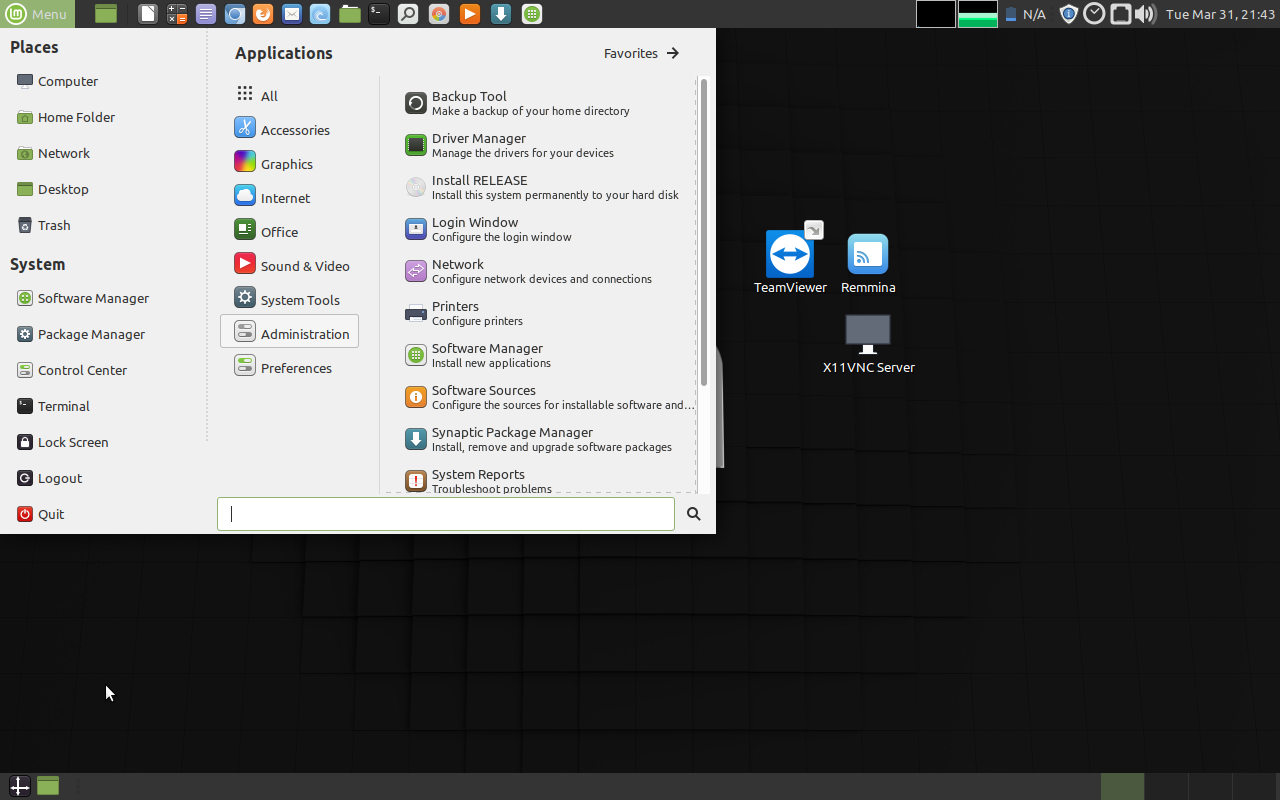Open the mail client panel launcher

tap(291, 14)
